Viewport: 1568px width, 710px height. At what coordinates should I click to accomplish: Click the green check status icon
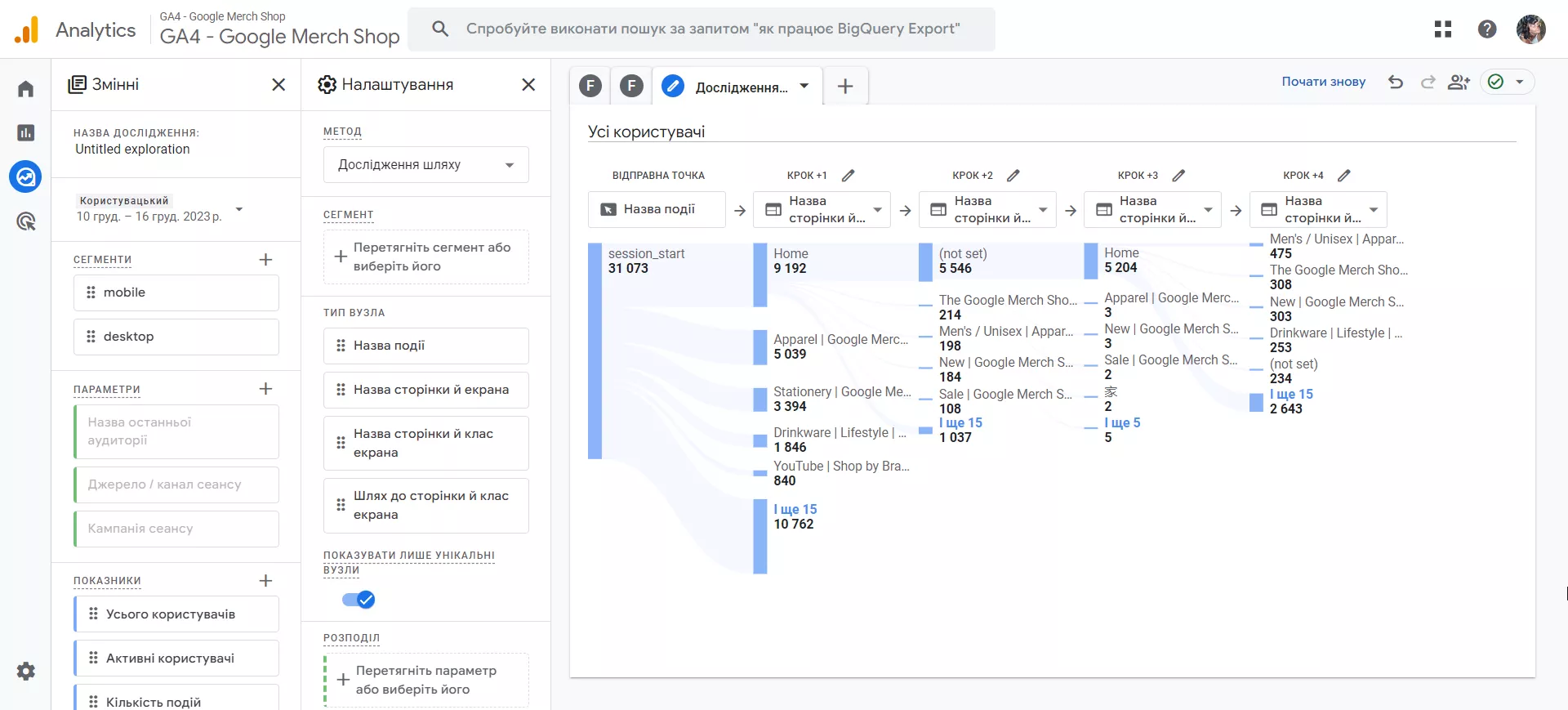click(1496, 82)
